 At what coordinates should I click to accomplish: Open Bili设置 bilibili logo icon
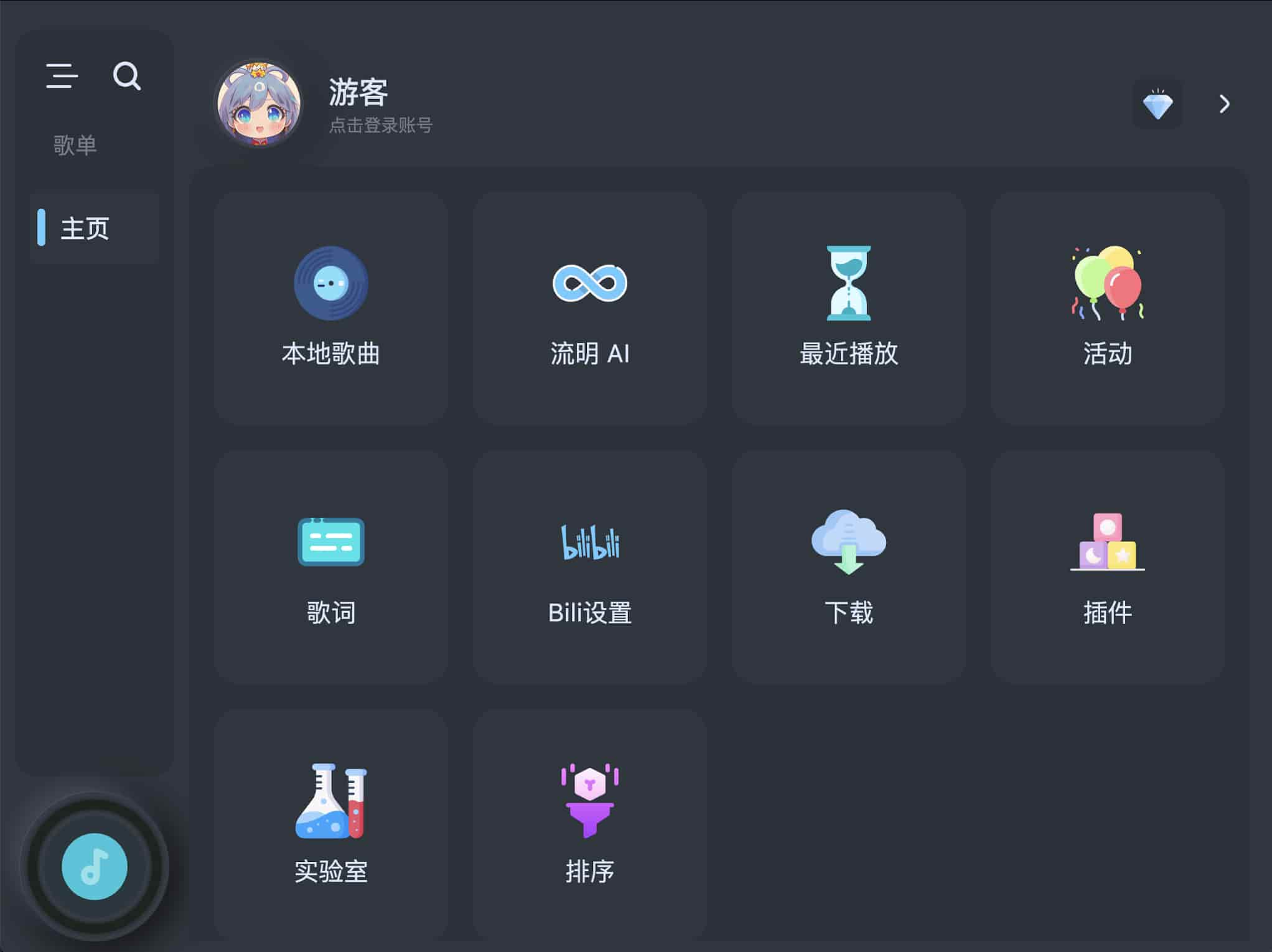pyautogui.click(x=590, y=542)
